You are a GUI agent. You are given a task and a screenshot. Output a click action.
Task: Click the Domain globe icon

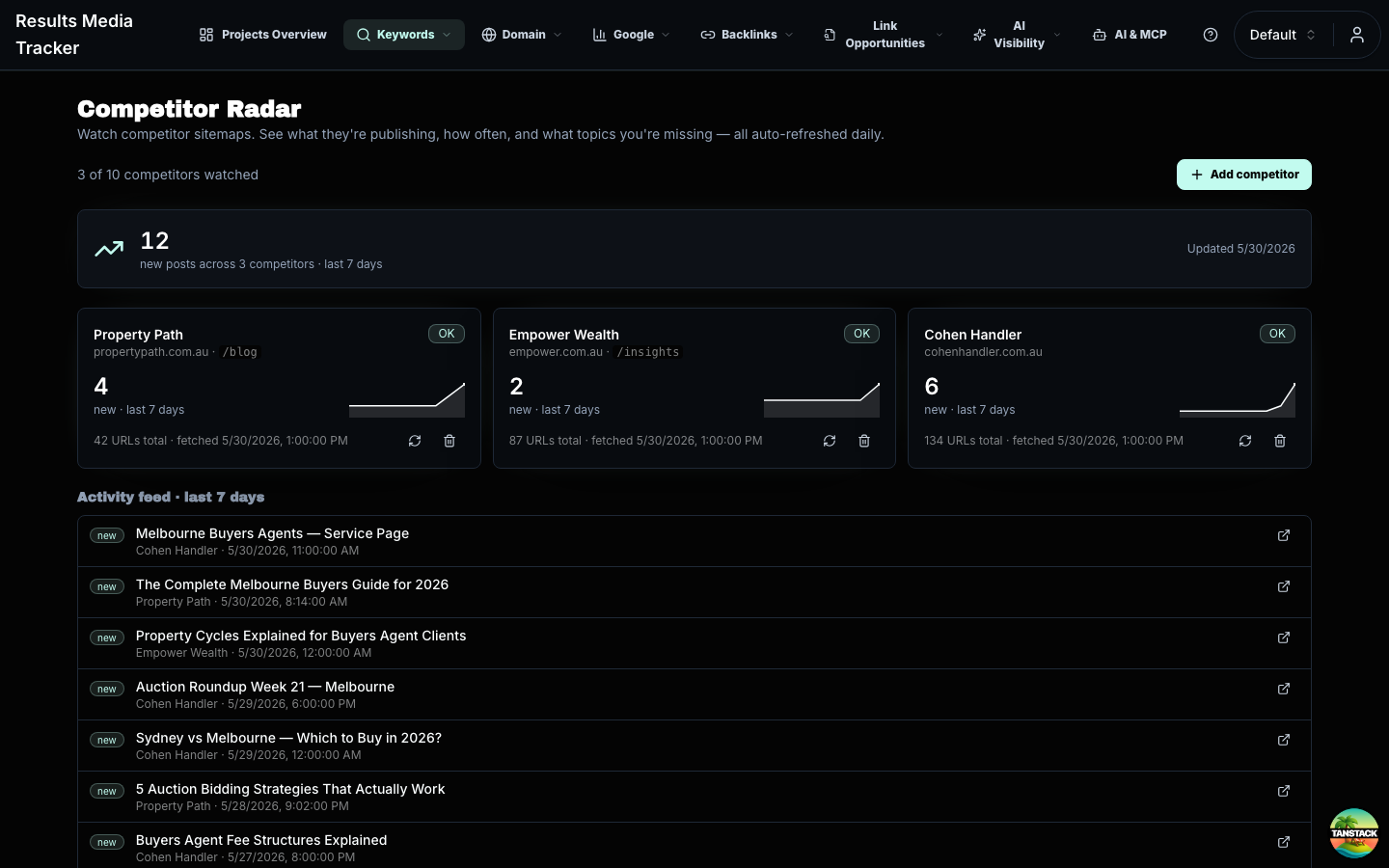tap(489, 35)
